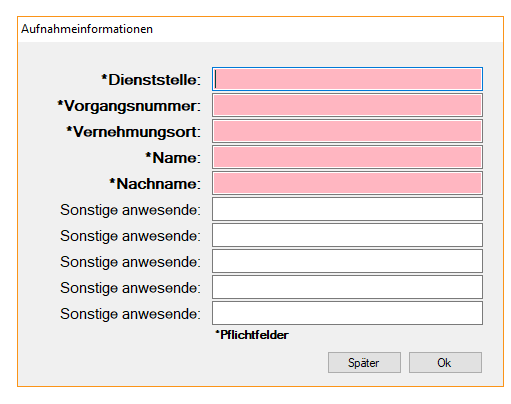Focus the Vorgangsnummer text field
This screenshot has width=511, height=404.
point(347,105)
